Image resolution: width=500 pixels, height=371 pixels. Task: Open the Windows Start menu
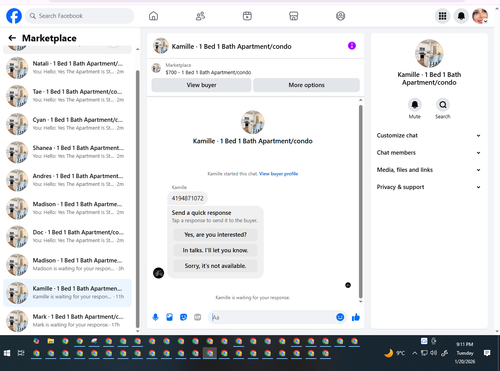point(7,353)
